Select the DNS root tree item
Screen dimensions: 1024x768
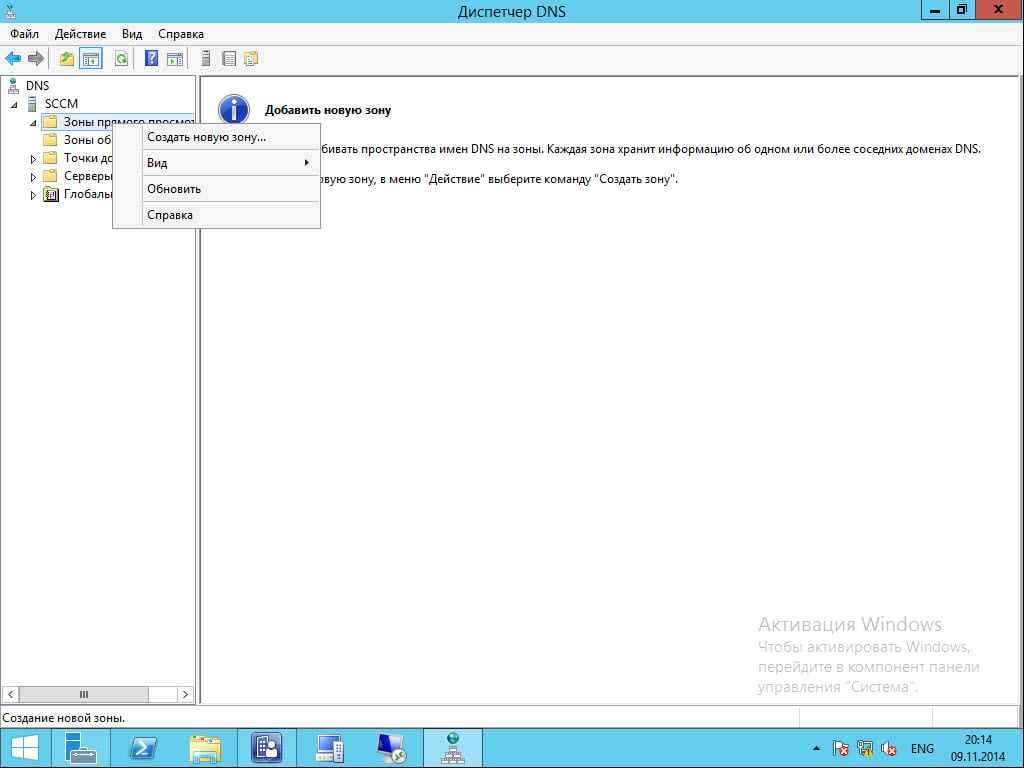[x=37, y=86]
